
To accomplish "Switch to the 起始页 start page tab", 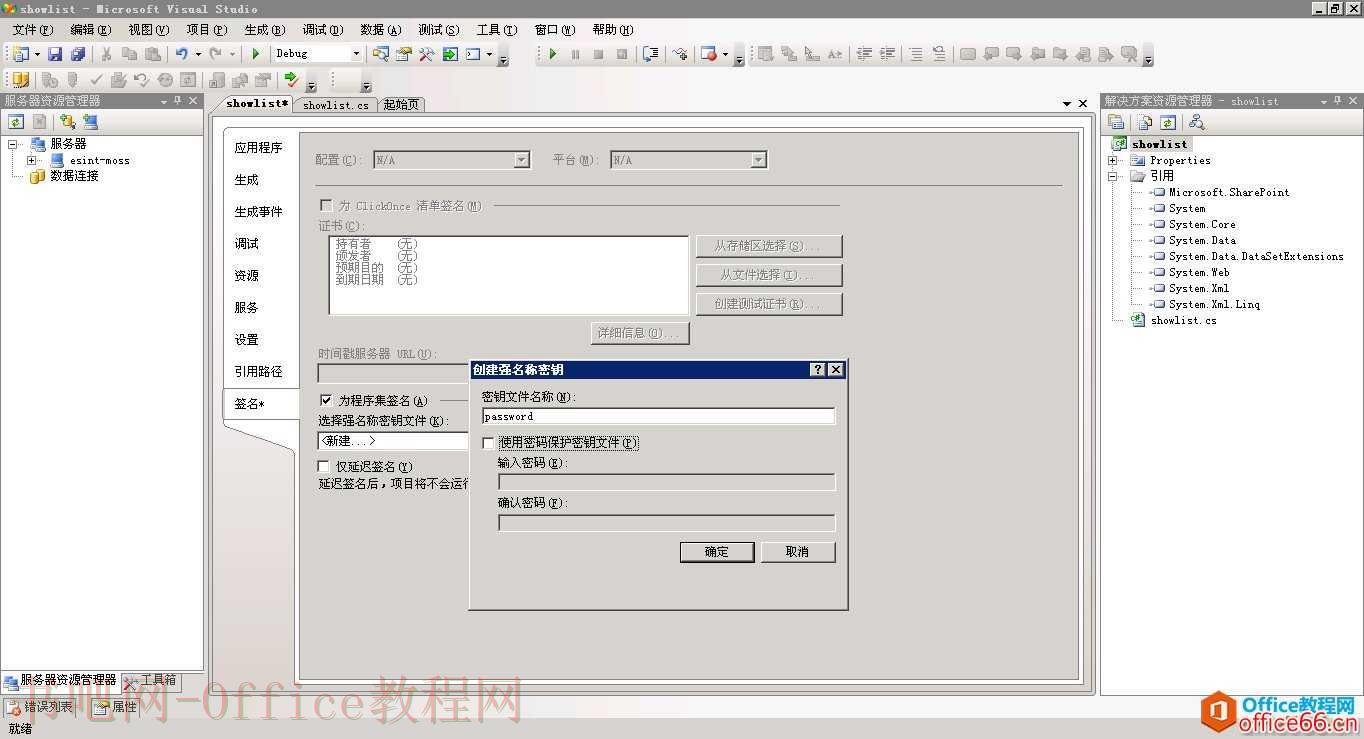I will point(401,105).
